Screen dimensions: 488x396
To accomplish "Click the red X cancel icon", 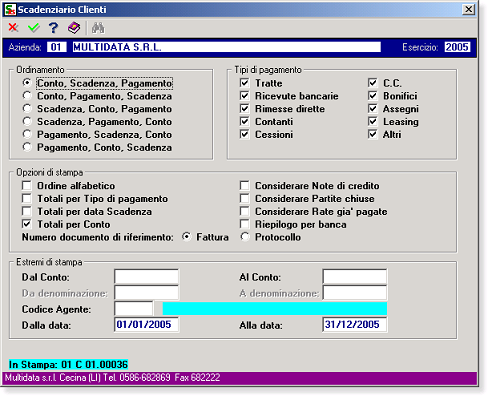I will (13, 28).
